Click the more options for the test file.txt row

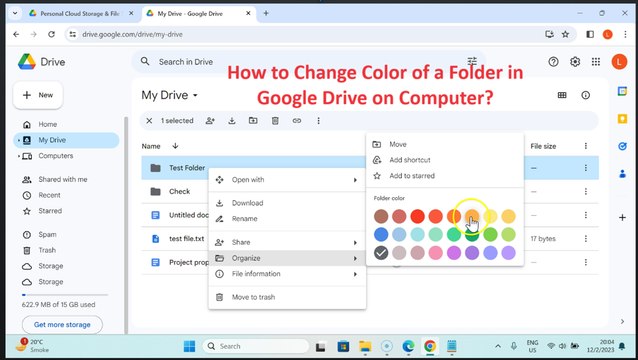(586, 239)
